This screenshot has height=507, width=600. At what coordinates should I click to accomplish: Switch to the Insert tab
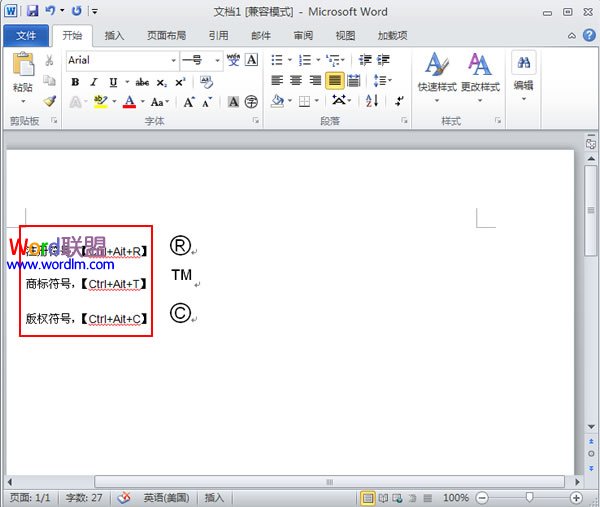coord(115,35)
